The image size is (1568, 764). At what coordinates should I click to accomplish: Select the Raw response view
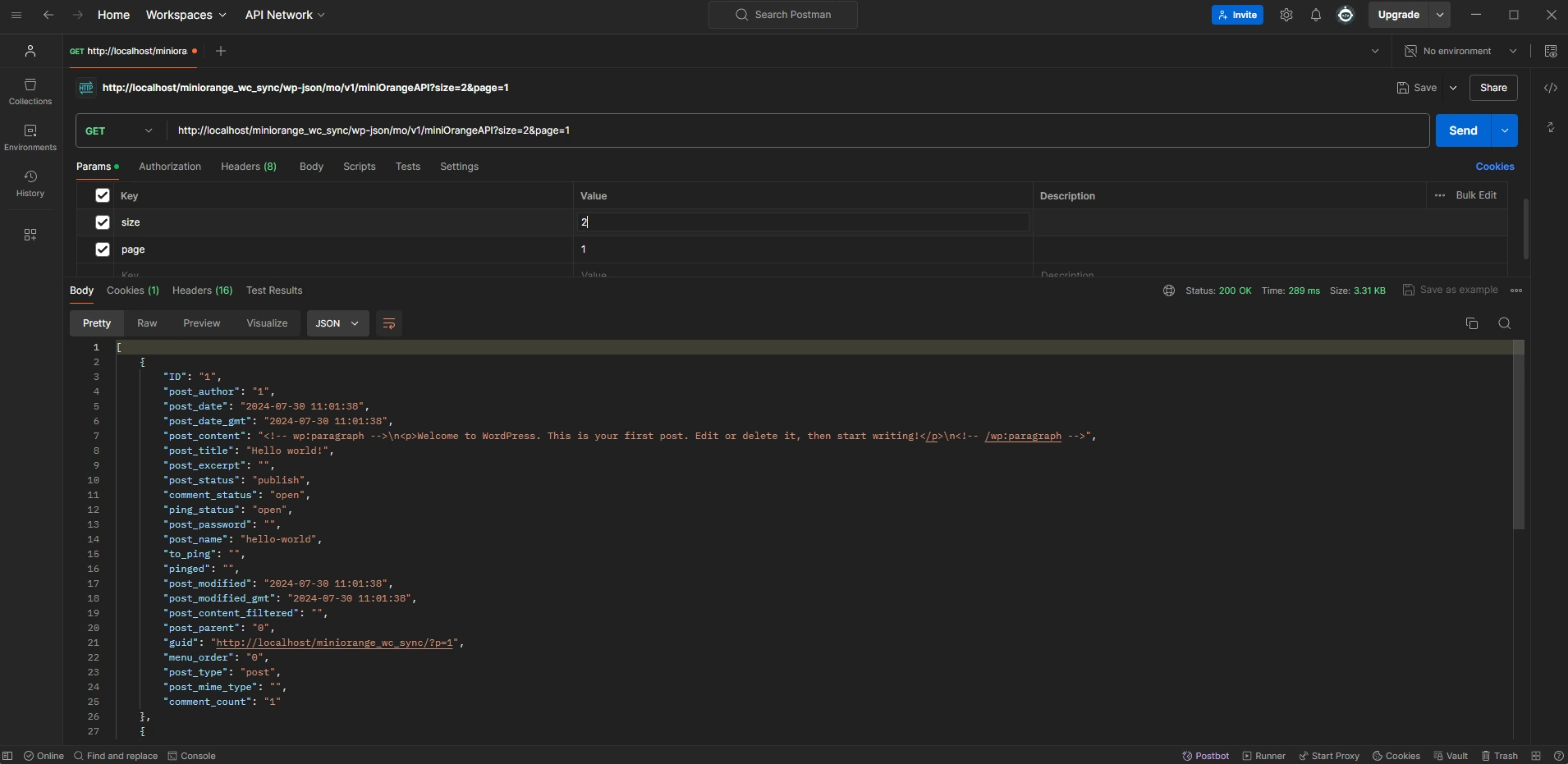[147, 323]
